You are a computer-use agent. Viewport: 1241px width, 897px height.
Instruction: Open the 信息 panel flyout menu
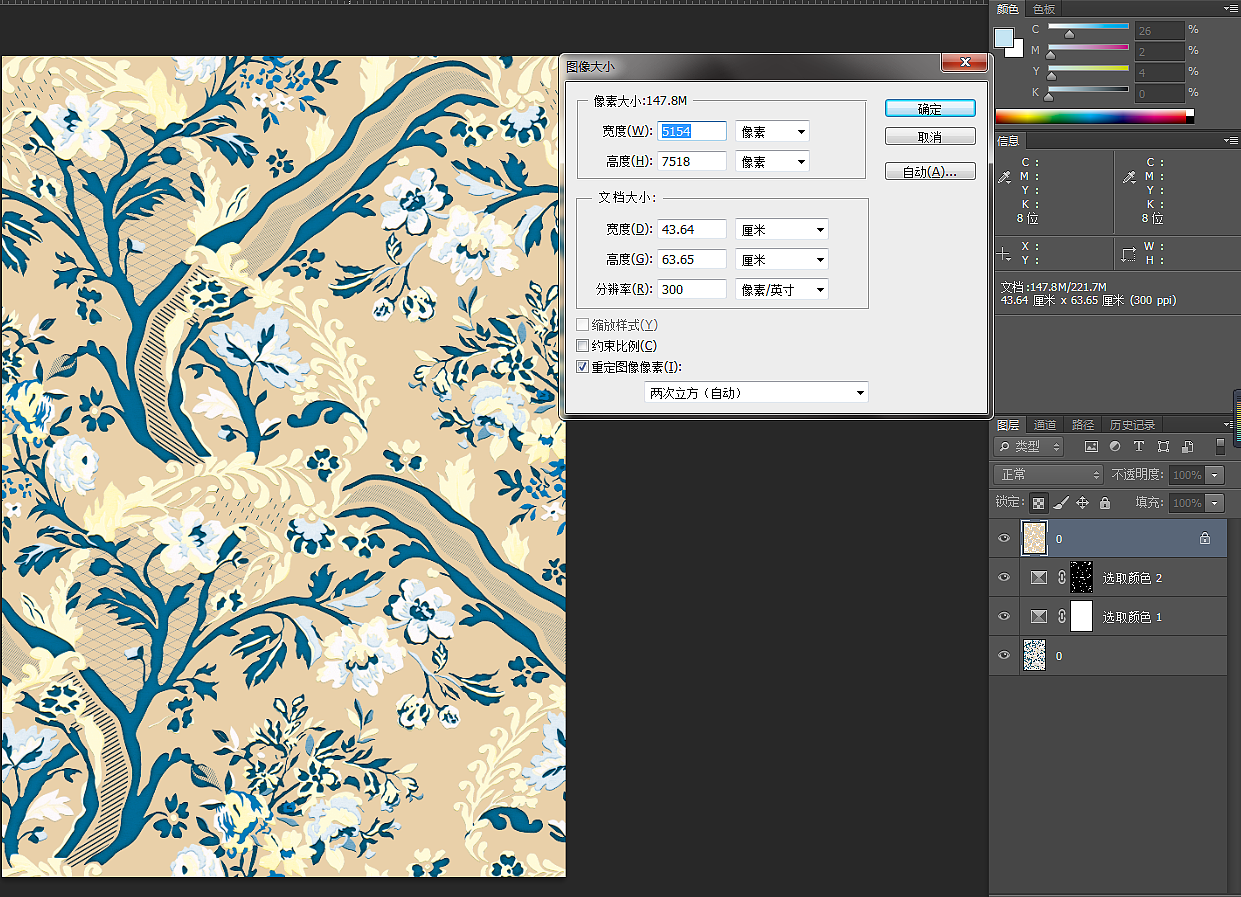coord(1230,141)
